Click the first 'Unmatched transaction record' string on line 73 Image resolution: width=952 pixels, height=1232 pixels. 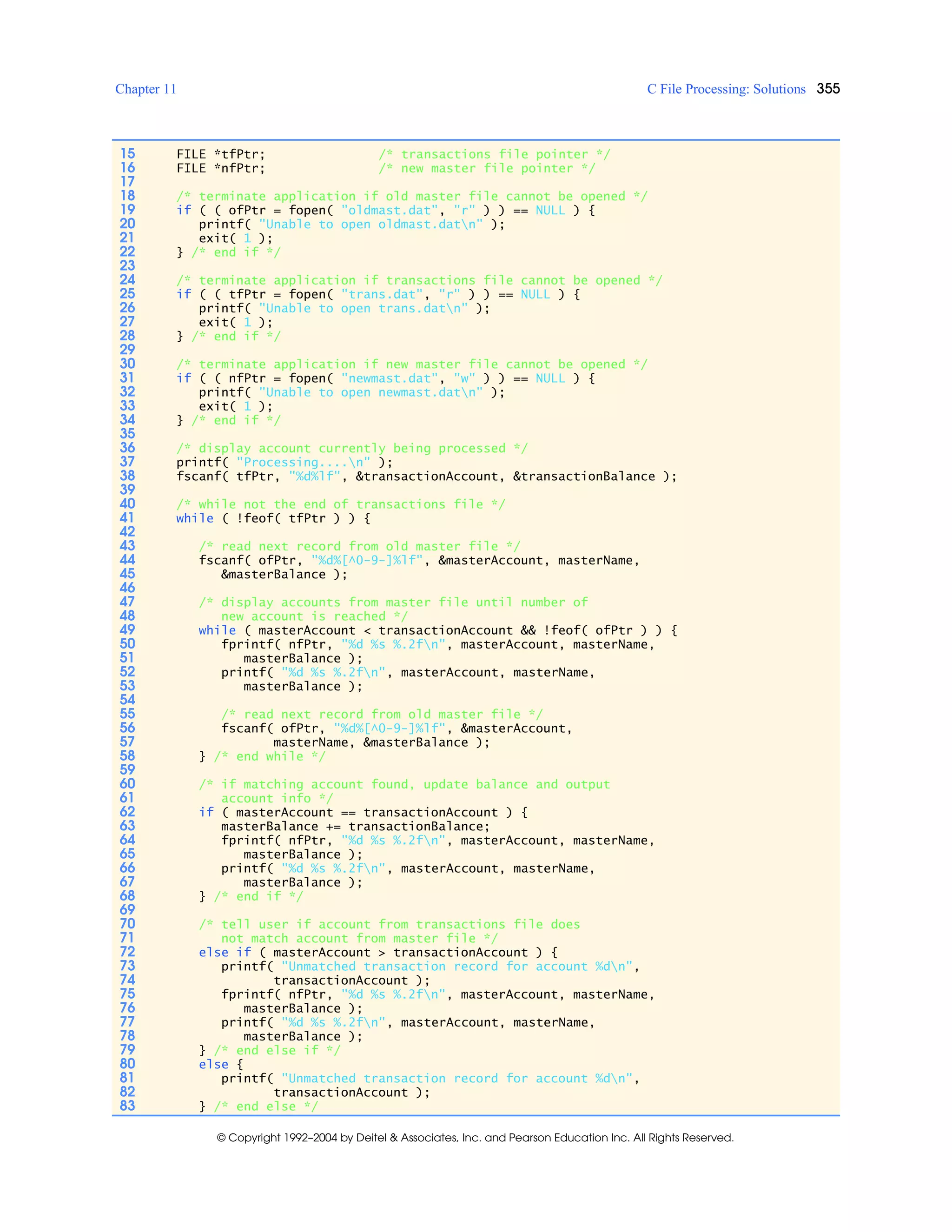click(457, 967)
